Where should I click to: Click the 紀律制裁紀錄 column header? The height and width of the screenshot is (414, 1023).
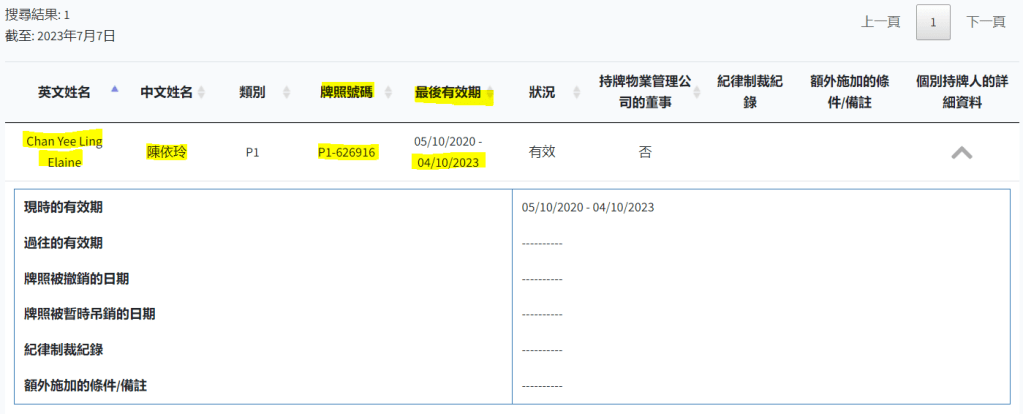coord(750,91)
